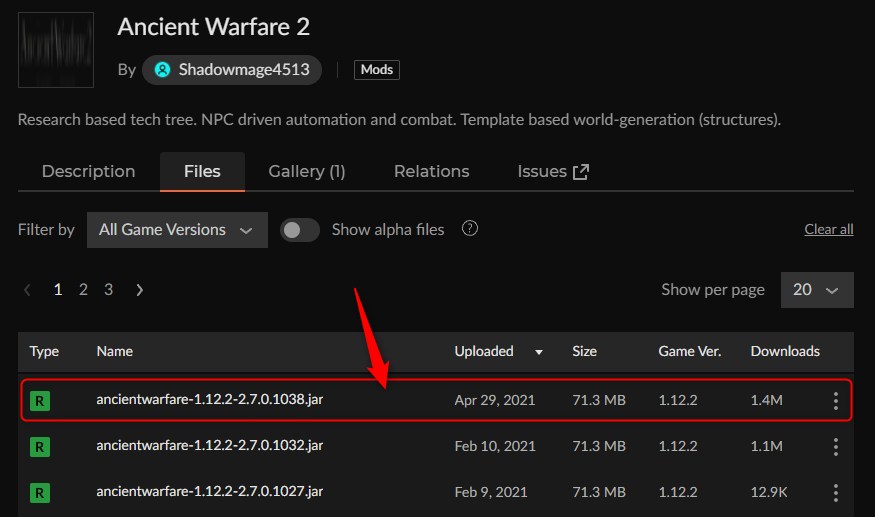Viewport: 875px width, 517px height.
Task: Expand the All Game Versions dropdown
Action: [x=177, y=229]
